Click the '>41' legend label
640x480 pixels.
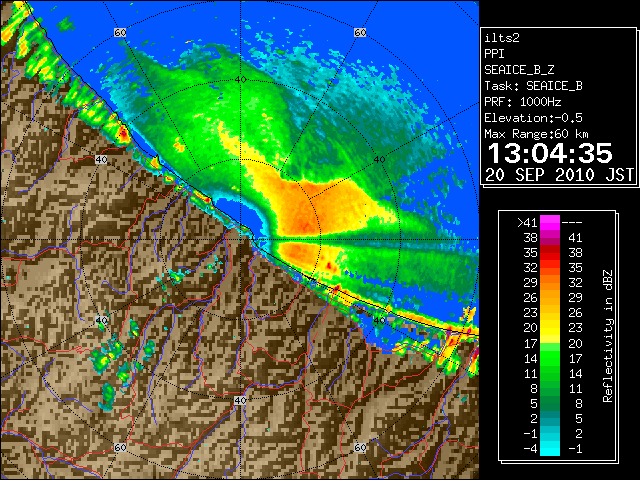[x=527, y=223]
